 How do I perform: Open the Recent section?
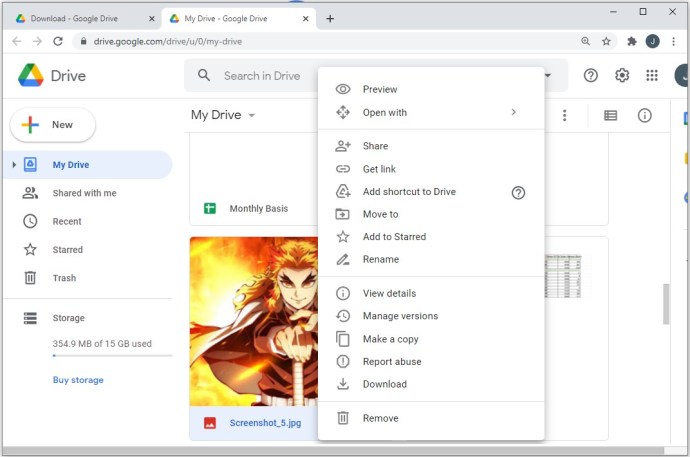point(87,221)
